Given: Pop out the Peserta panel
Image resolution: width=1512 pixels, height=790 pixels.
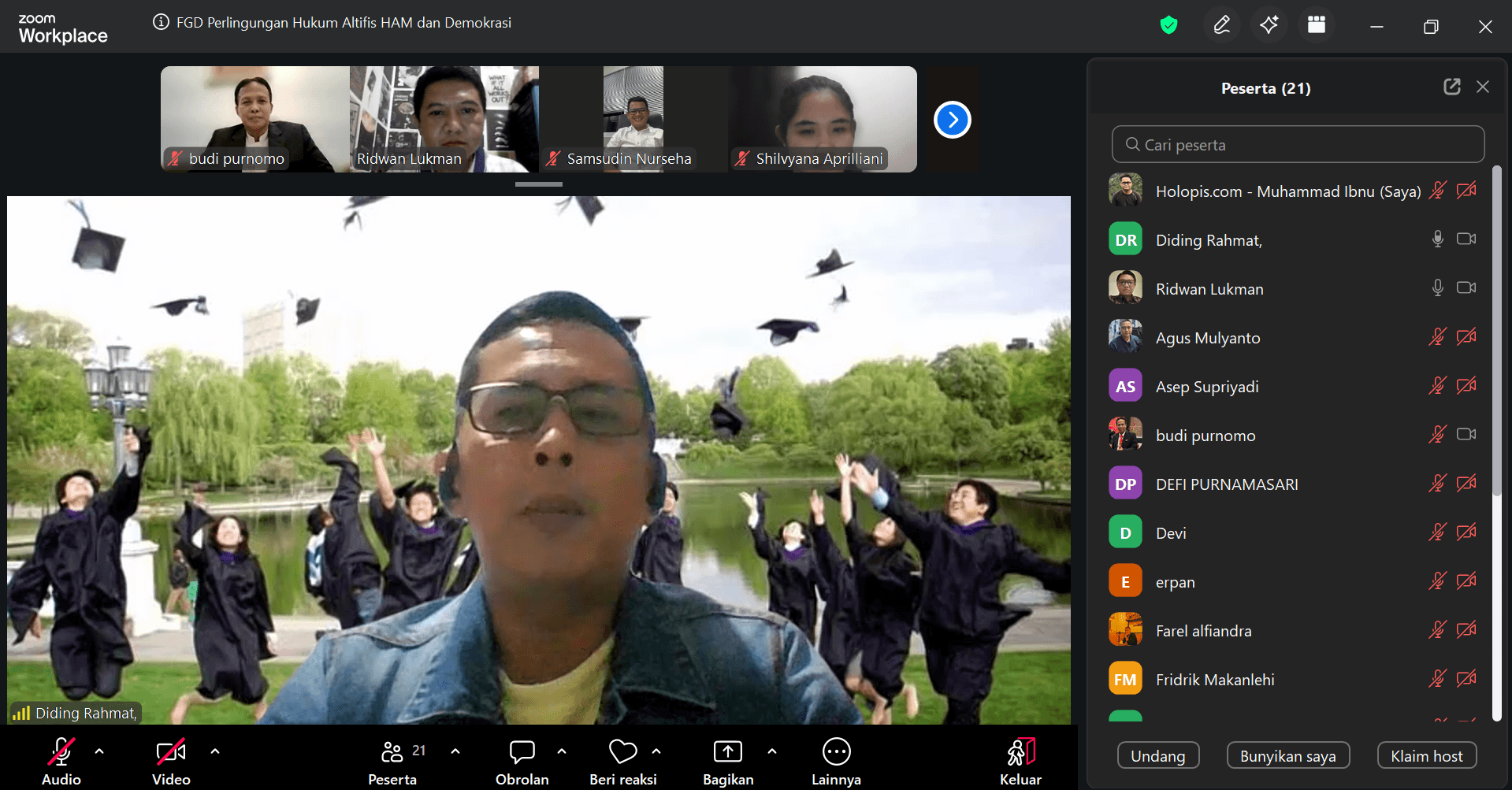Looking at the screenshot, I should click(1451, 87).
